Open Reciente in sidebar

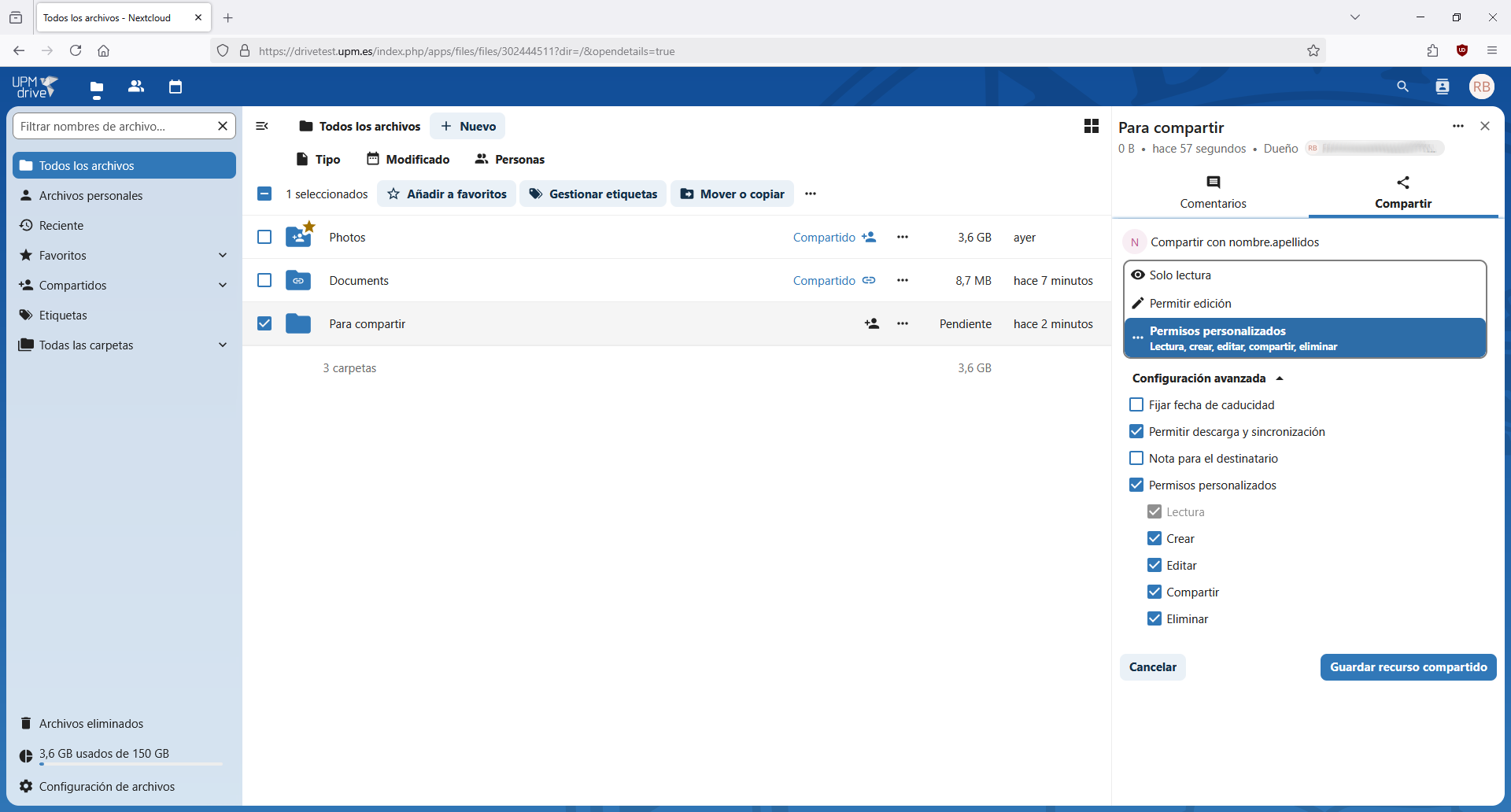pyautogui.click(x=124, y=225)
